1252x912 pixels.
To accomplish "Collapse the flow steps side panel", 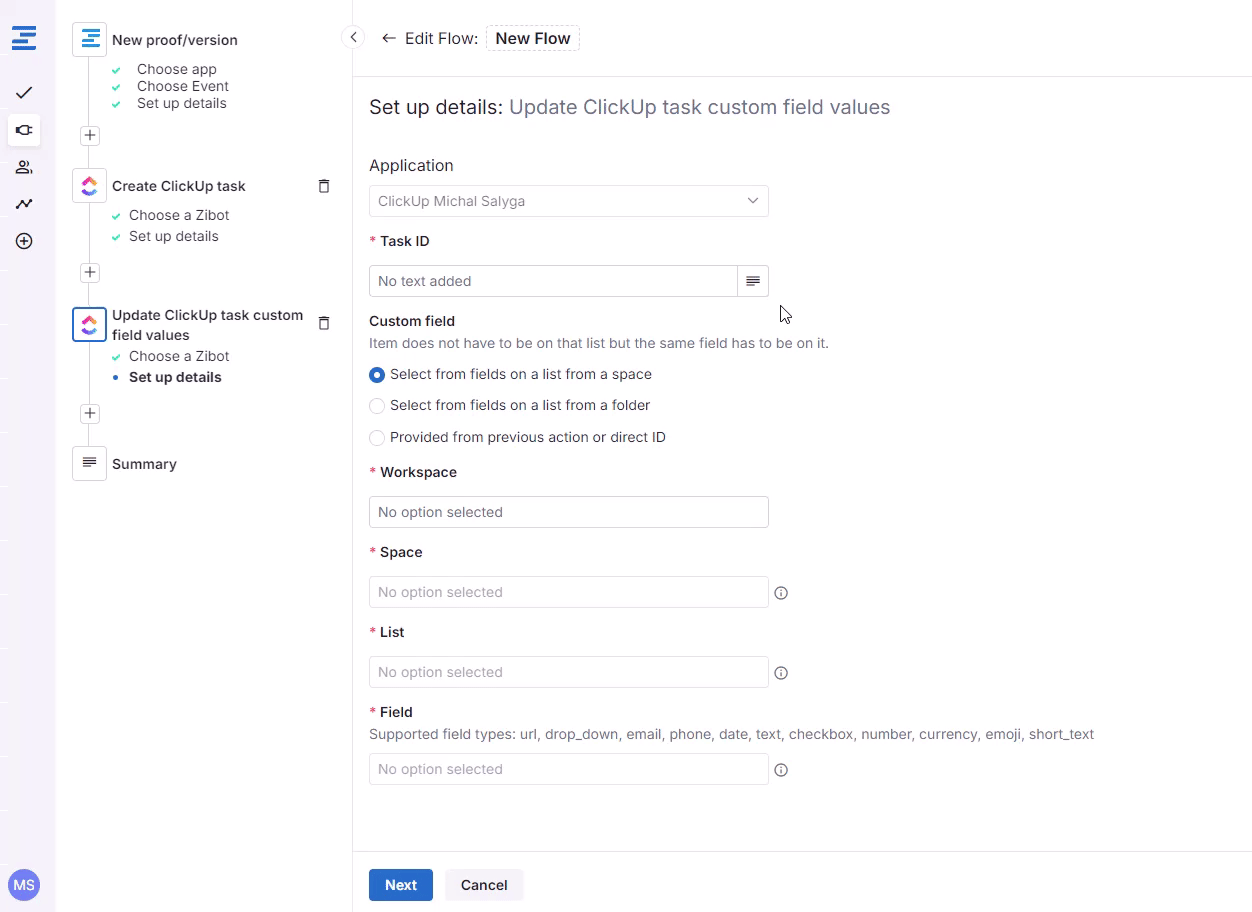I will 352,37.
